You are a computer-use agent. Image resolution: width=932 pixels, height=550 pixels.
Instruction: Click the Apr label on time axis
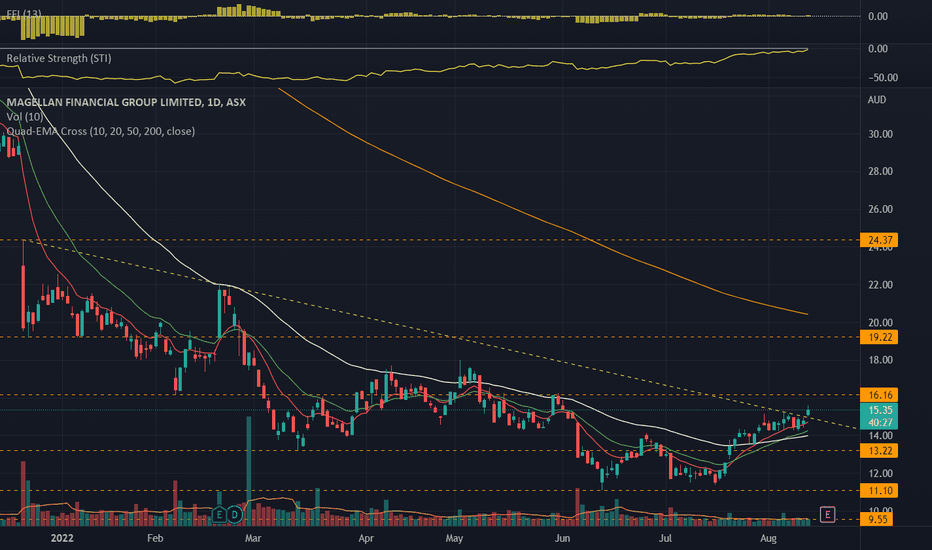[366, 538]
